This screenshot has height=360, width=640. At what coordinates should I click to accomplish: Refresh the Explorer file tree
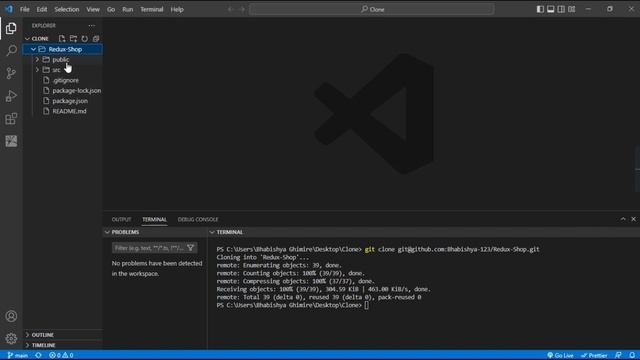tap(84, 38)
